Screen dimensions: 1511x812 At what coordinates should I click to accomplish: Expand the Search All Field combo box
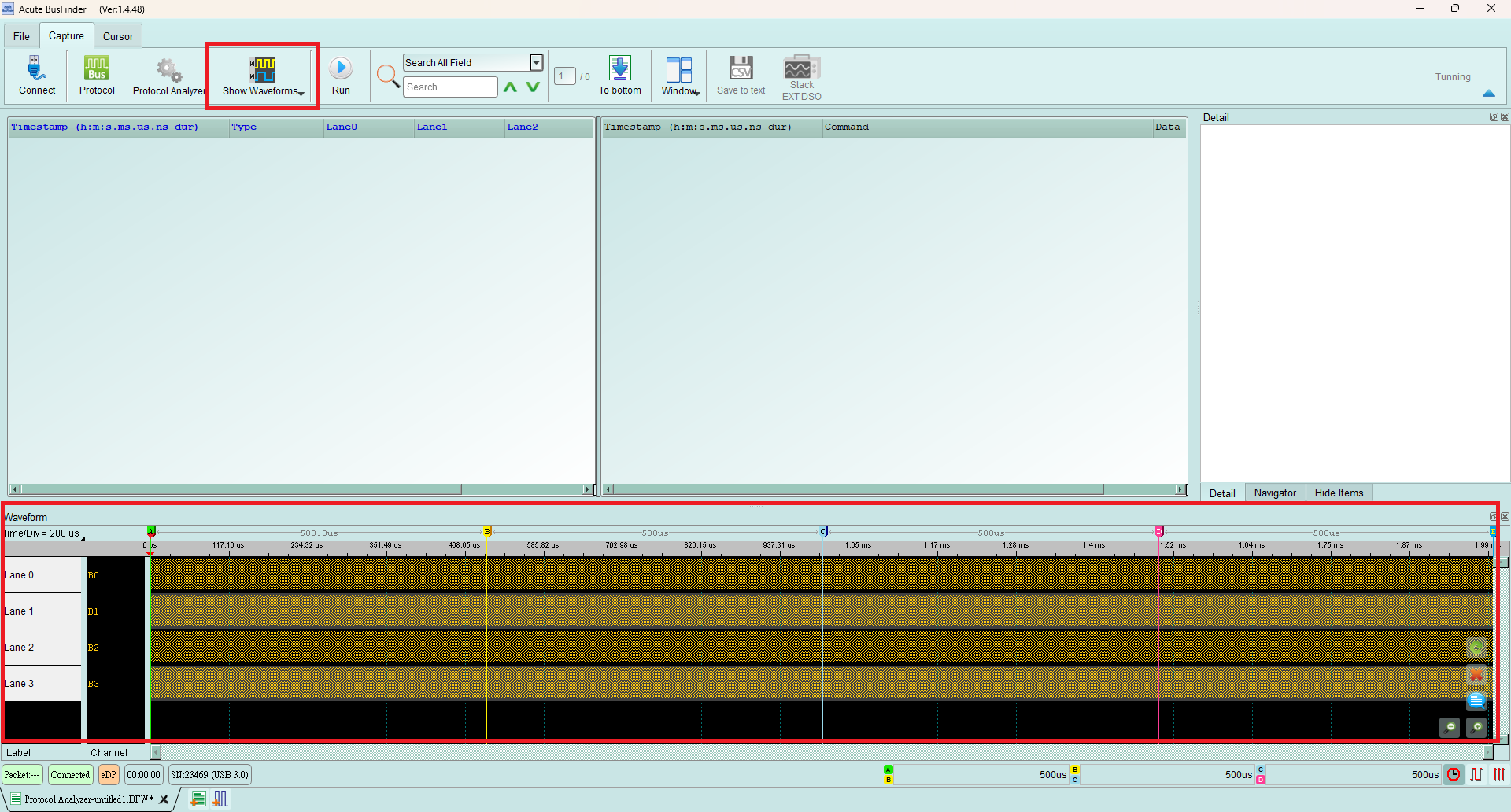536,63
